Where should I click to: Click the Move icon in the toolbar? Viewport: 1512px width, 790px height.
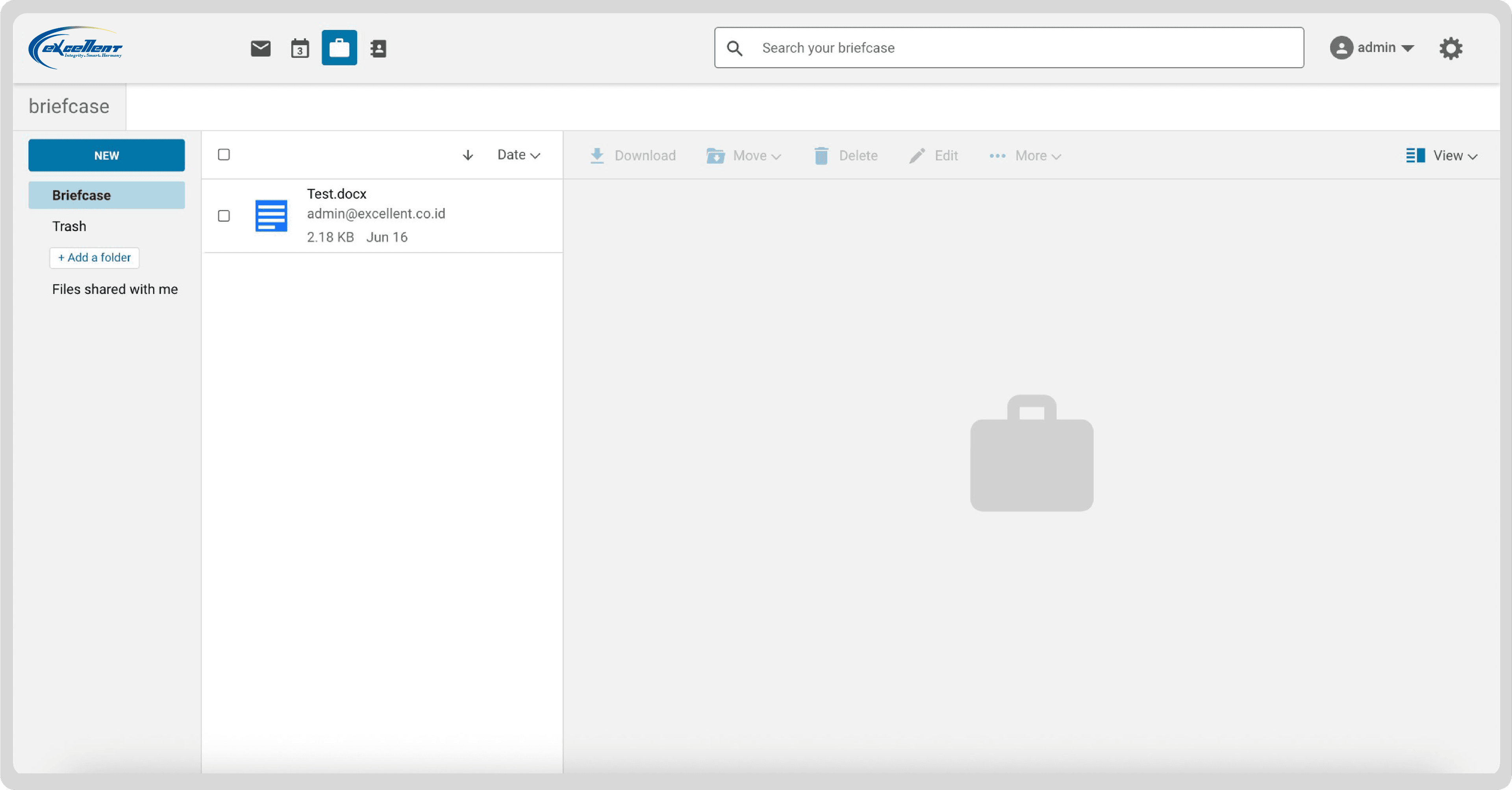pos(715,156)
